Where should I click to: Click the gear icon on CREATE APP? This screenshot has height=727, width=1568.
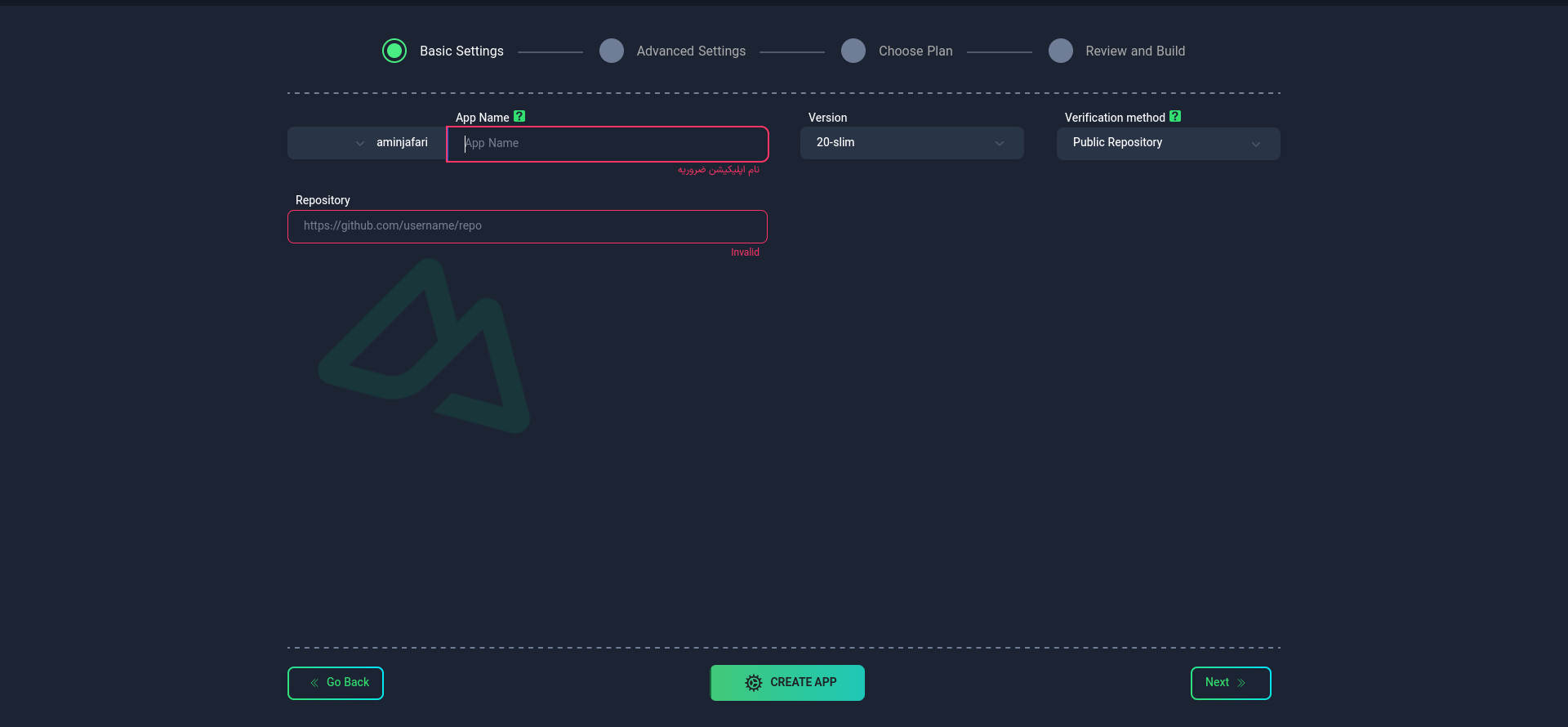754,683
